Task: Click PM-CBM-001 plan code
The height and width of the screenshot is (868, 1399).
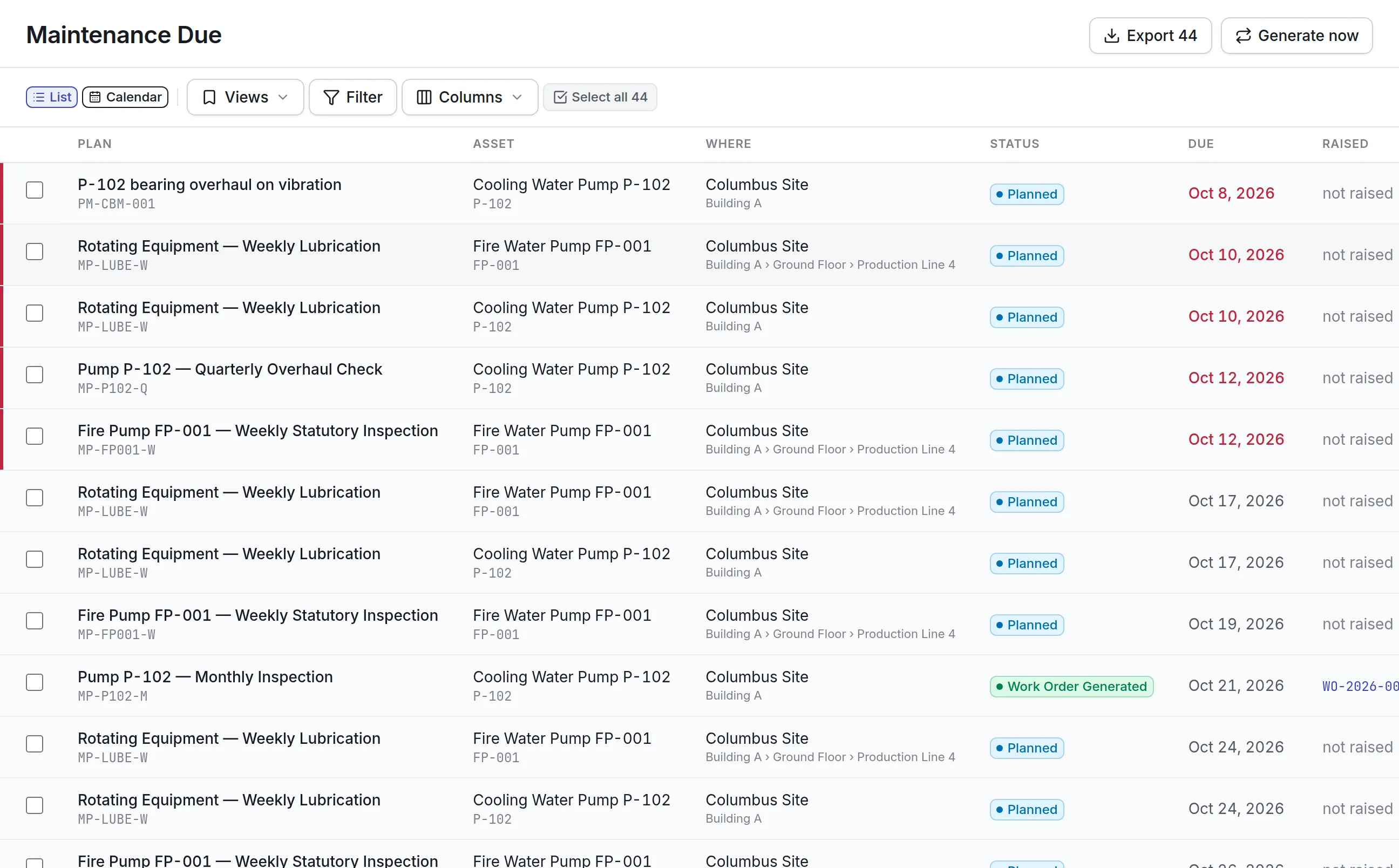Action: click(x=117, y=204)
